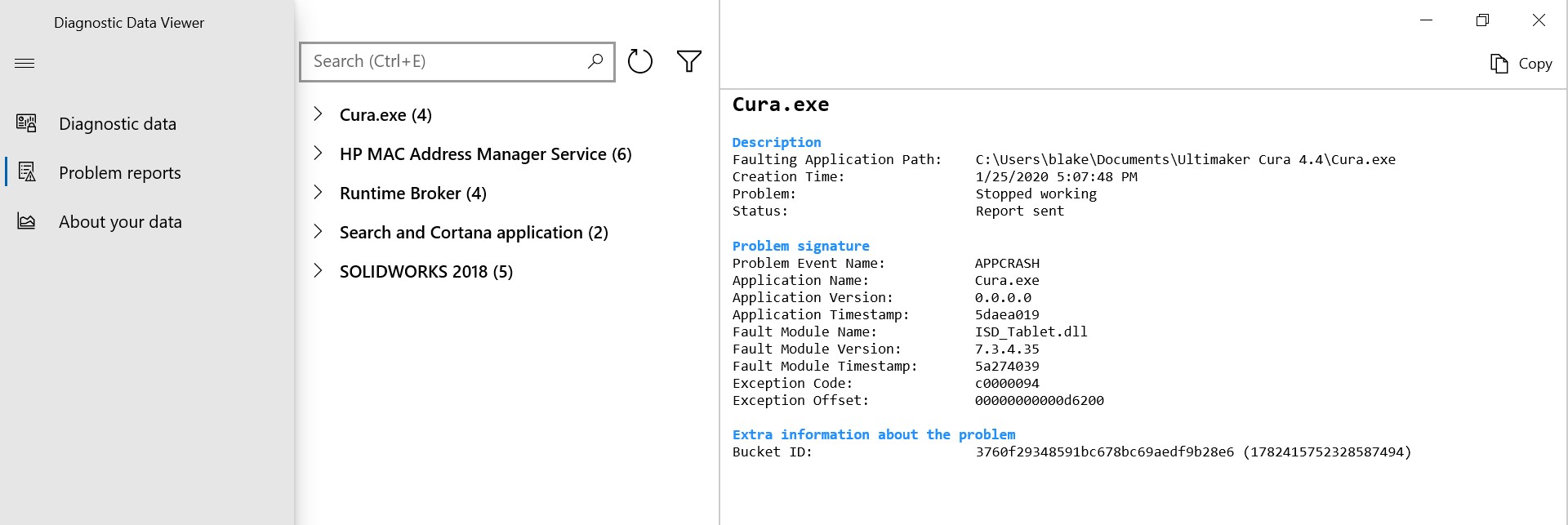
Task: Click creation time 1/25/2020 5:07:48 PM
Action: point(1056,176)
